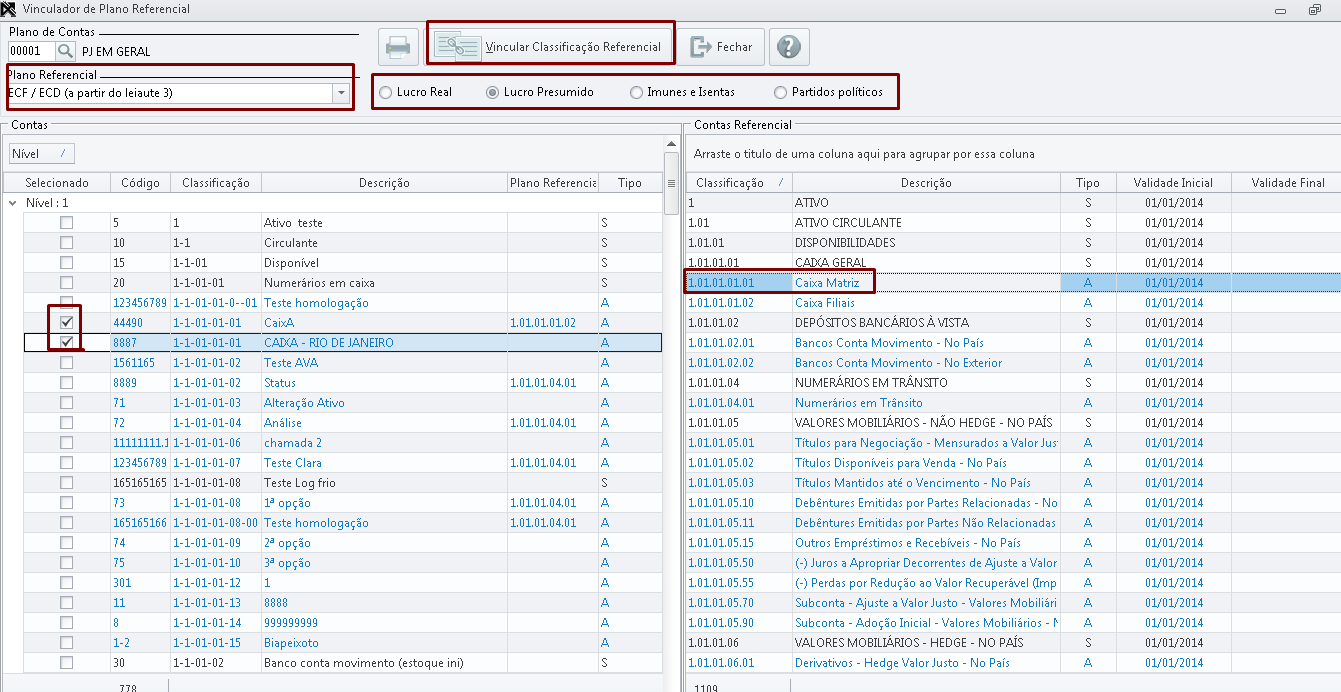Sort Contas by Código column header
1341x692 pixels.
pos(140,183)
